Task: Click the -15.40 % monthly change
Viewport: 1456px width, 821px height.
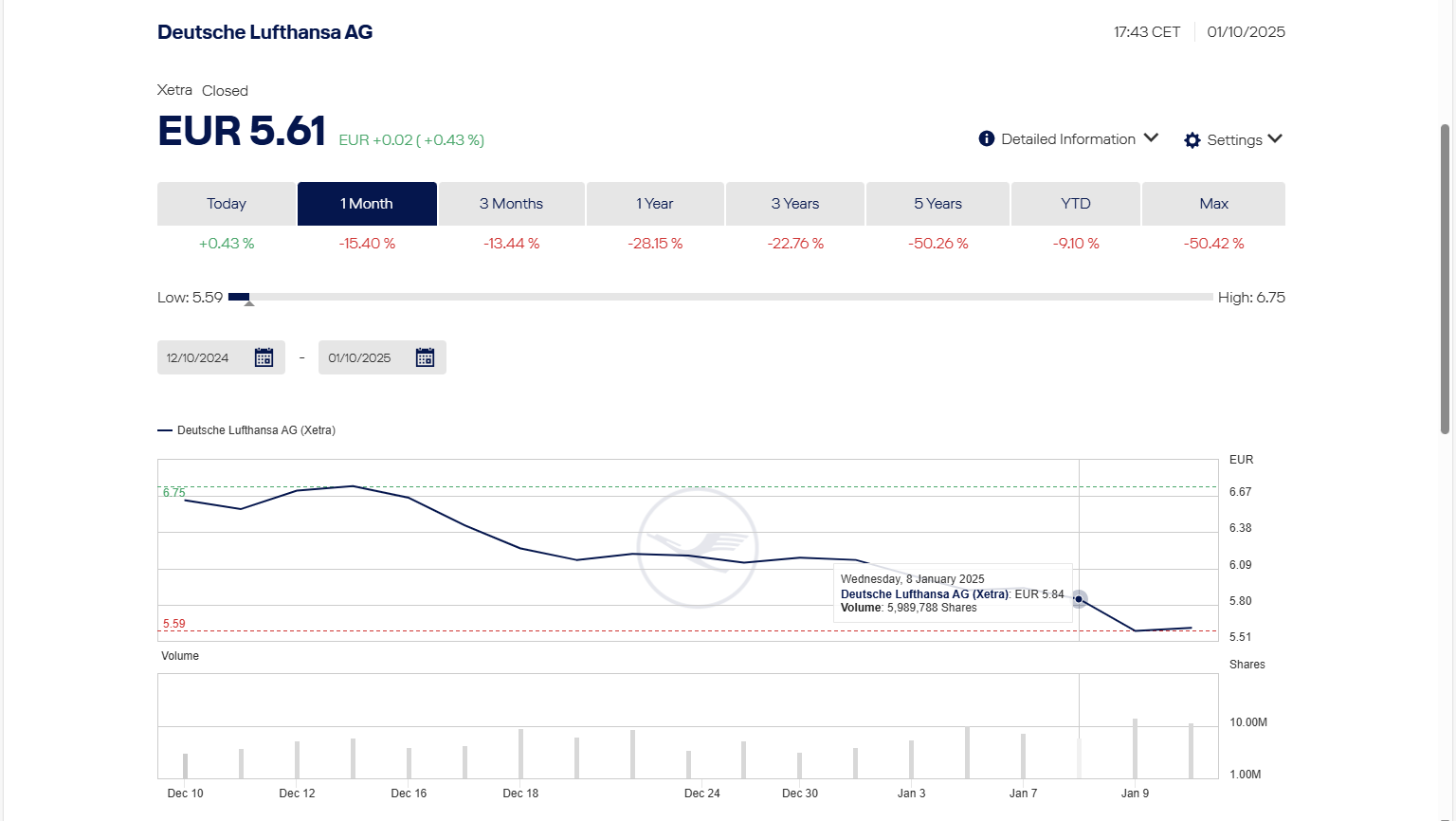Action: pyautogui.click(x=367, y=244)
